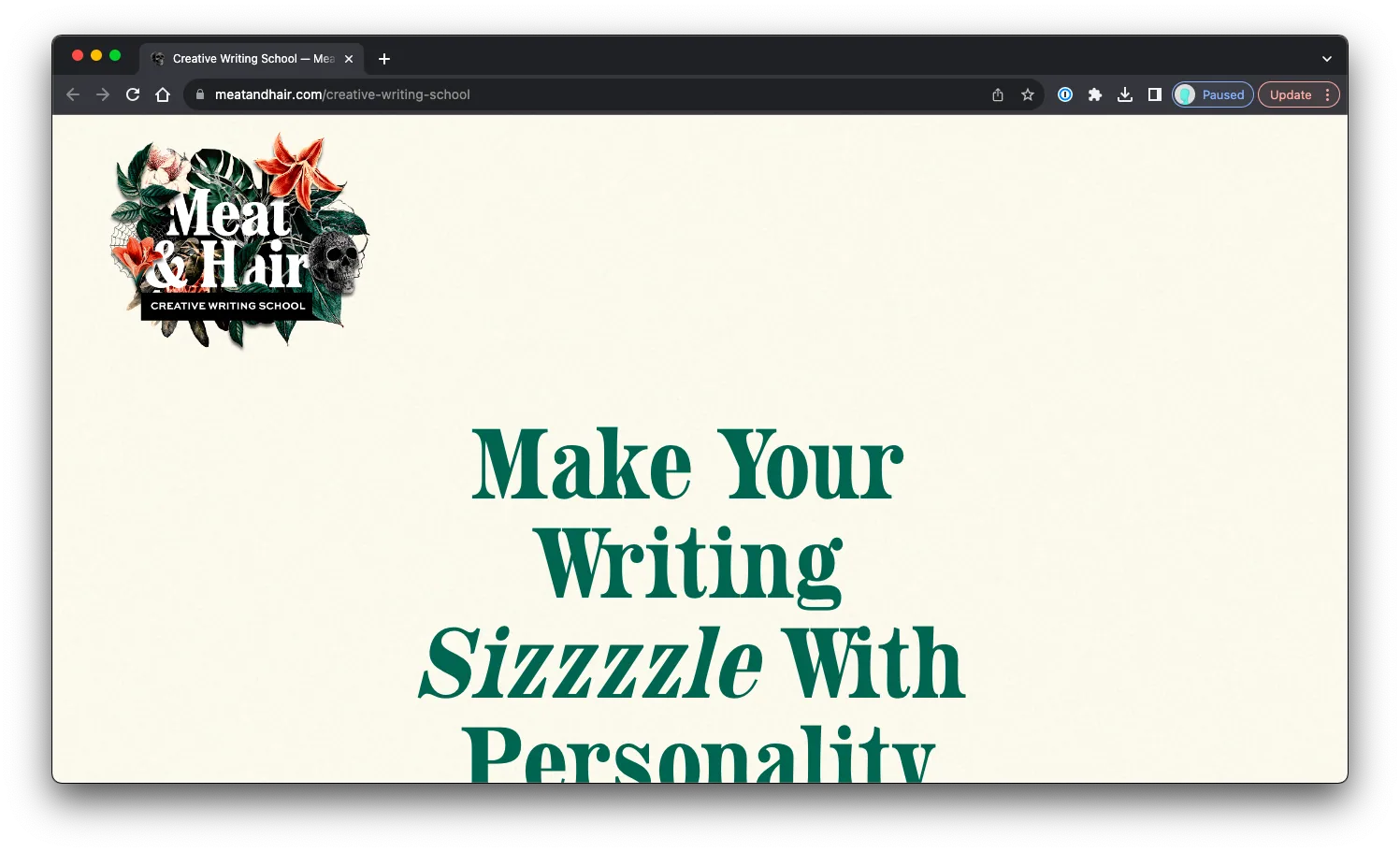Screen dimensions: 1400x852
Task: Minimize the window with yellow button
Action: point(96,55)
